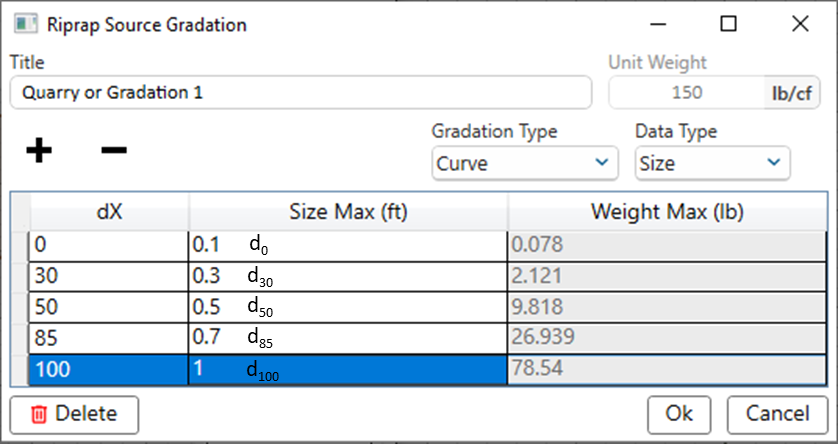Click the red trash Delete button
838x444 pixels.
(74, 413)
